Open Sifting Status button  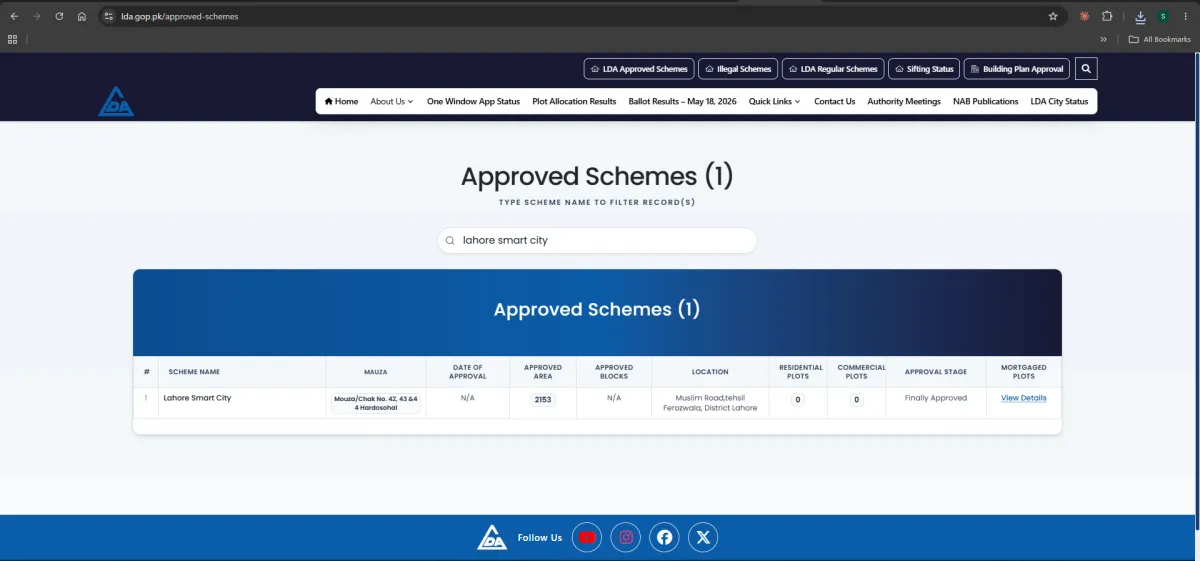click(x=924, y=69)
